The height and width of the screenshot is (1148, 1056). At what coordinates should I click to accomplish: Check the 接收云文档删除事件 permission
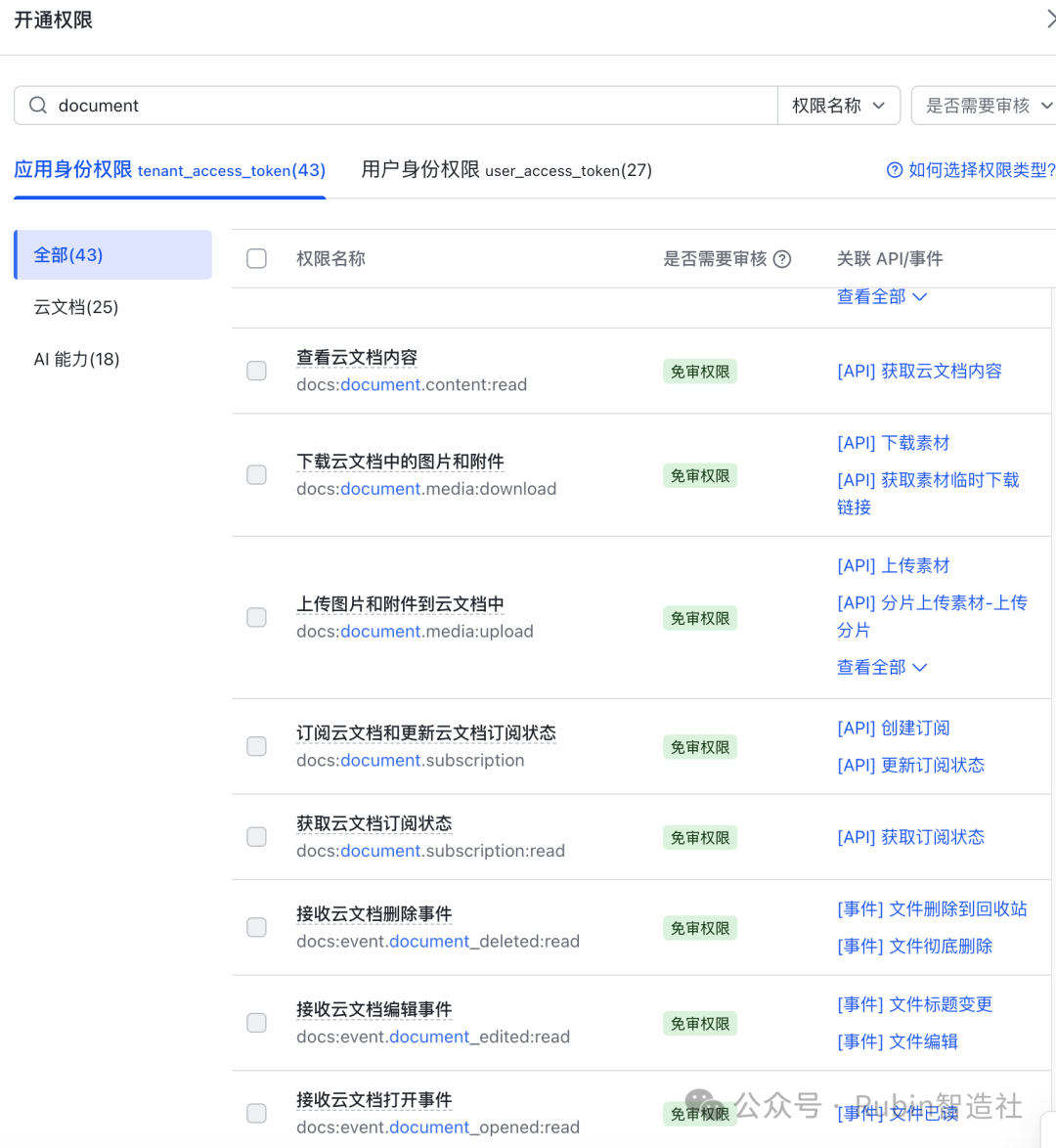(256, 927)
